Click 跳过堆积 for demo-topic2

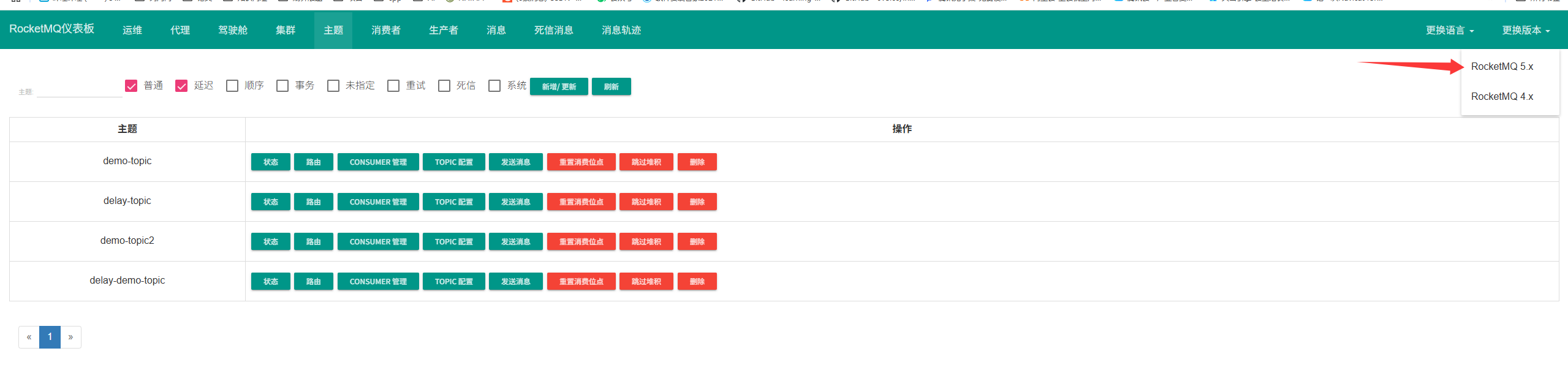[646, 241]
